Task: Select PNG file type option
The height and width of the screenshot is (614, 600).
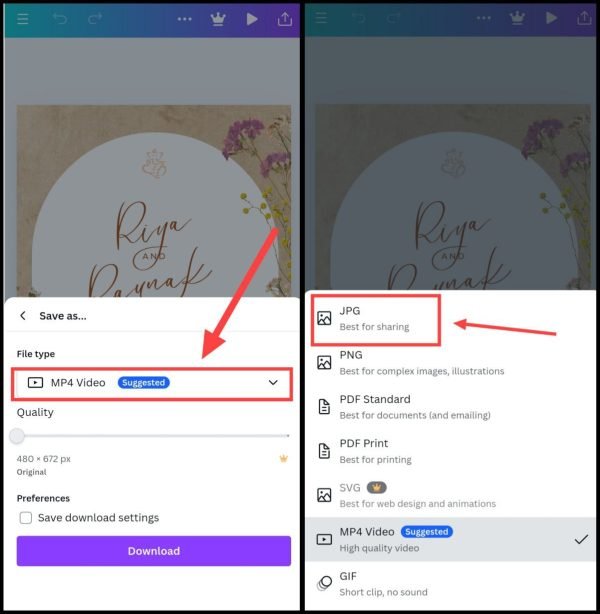Action: [450, 363]
